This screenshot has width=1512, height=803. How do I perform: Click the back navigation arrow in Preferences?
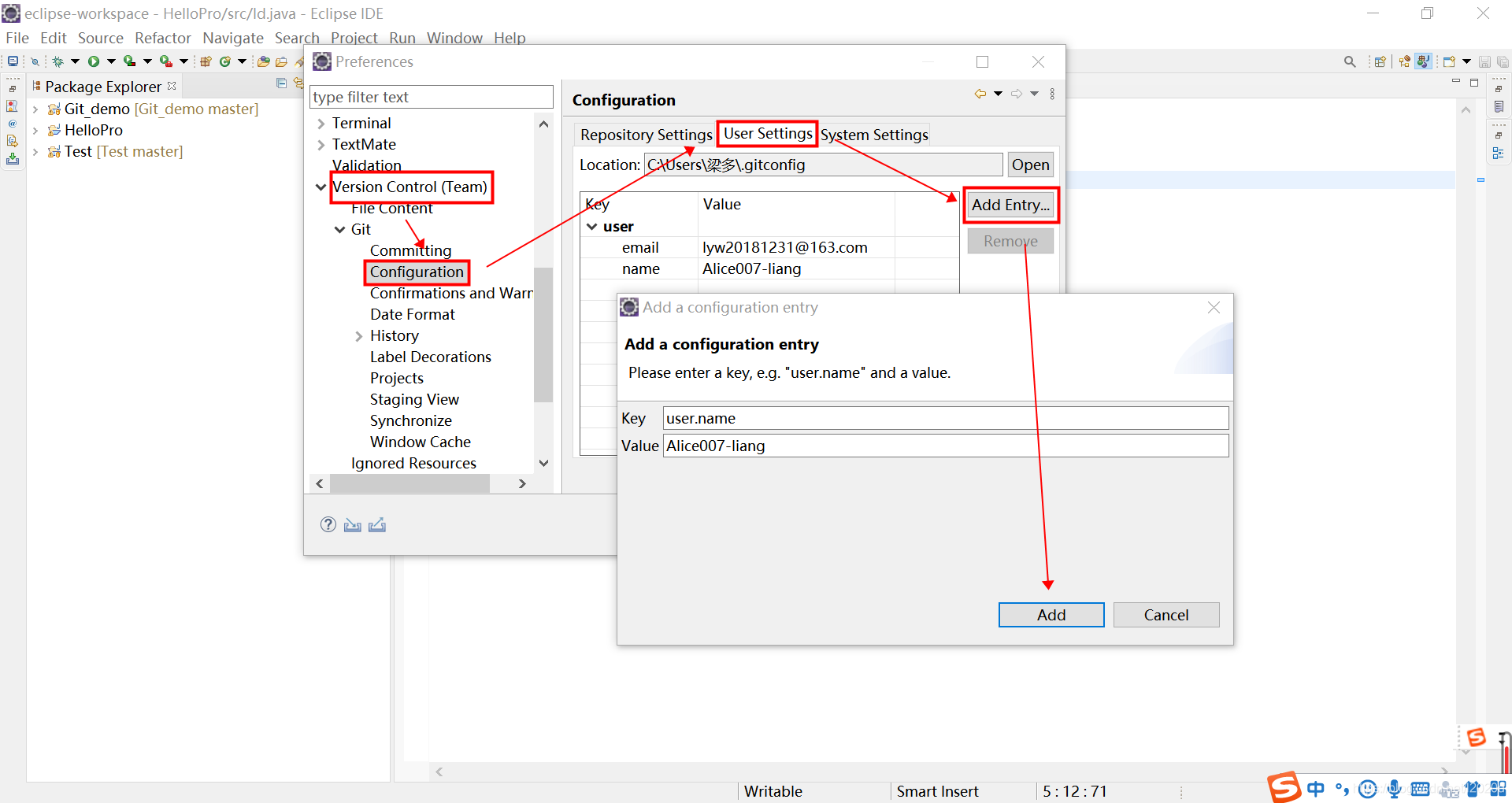click(x=980, y=94)
